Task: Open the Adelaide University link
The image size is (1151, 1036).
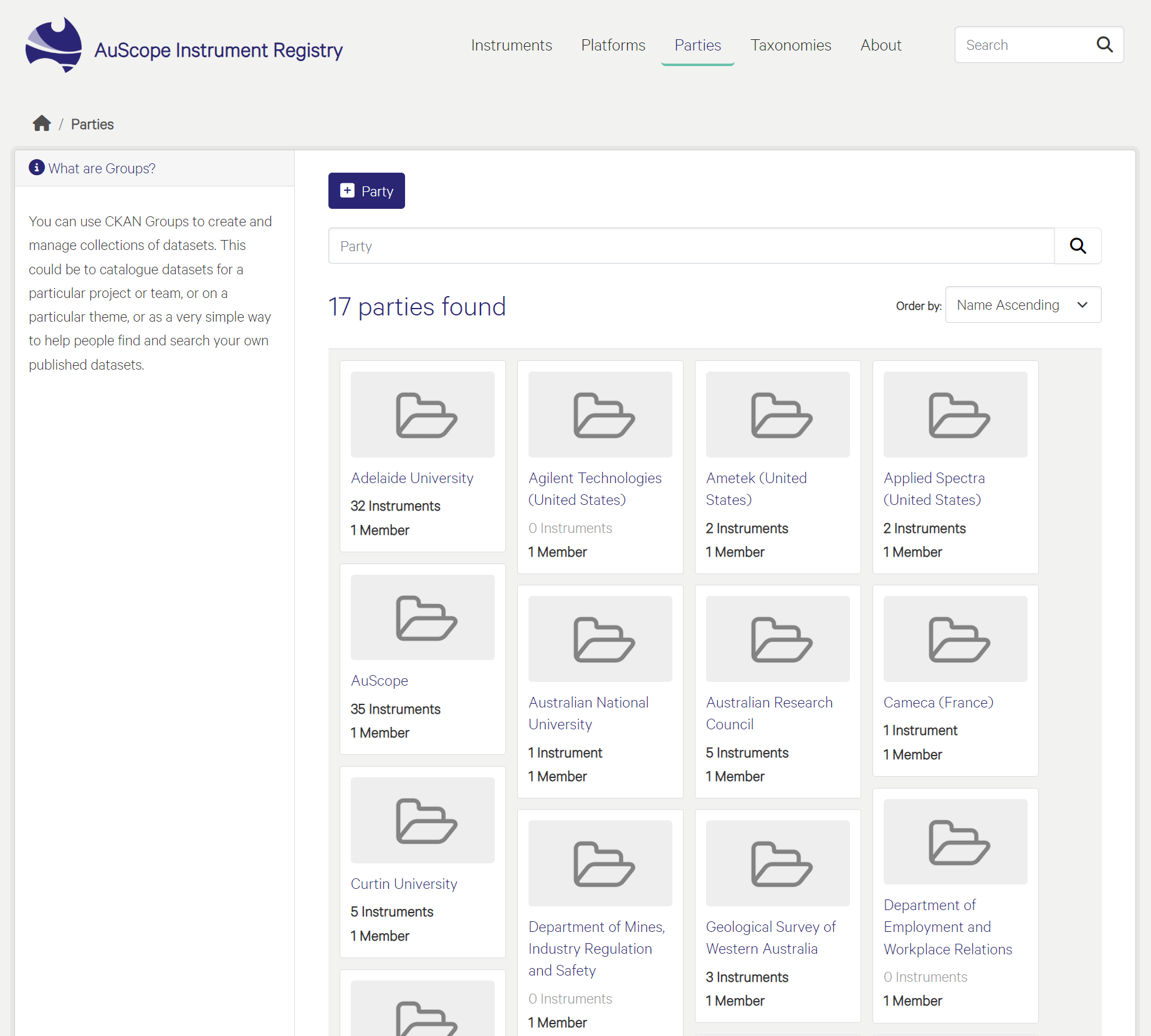Action: click(x=412, y=478)
